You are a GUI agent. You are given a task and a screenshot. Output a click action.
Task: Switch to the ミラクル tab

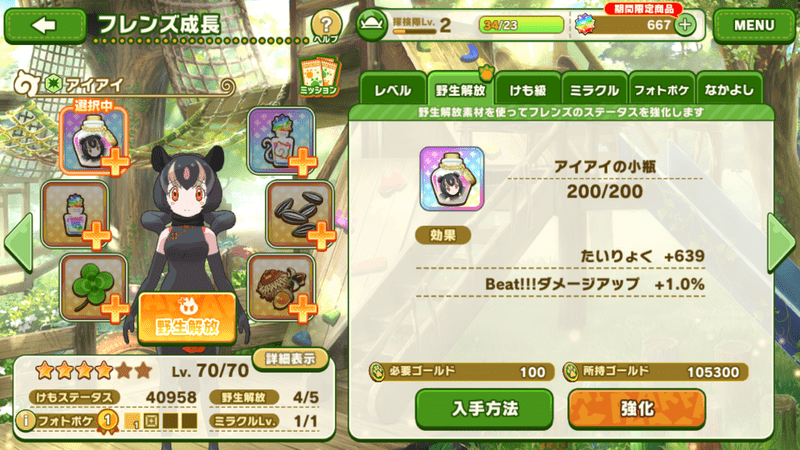coord(594,90)
